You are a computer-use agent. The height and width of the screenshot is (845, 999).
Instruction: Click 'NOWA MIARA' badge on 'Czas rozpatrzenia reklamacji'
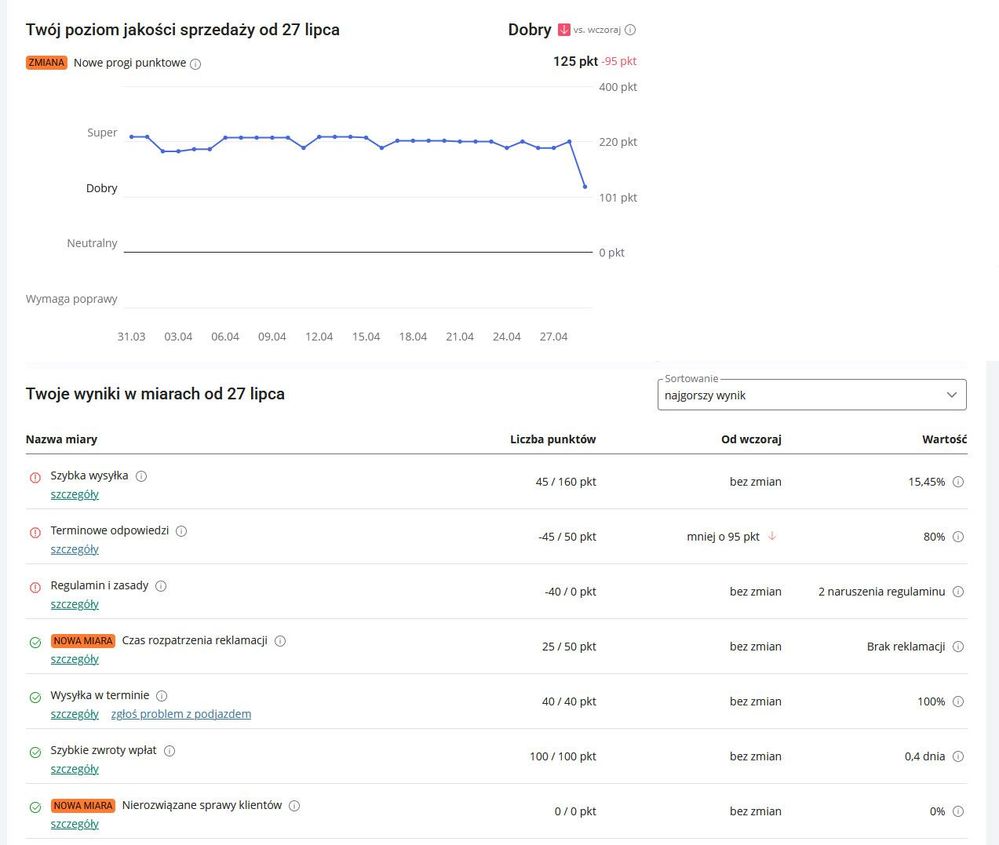coord(83,640)
